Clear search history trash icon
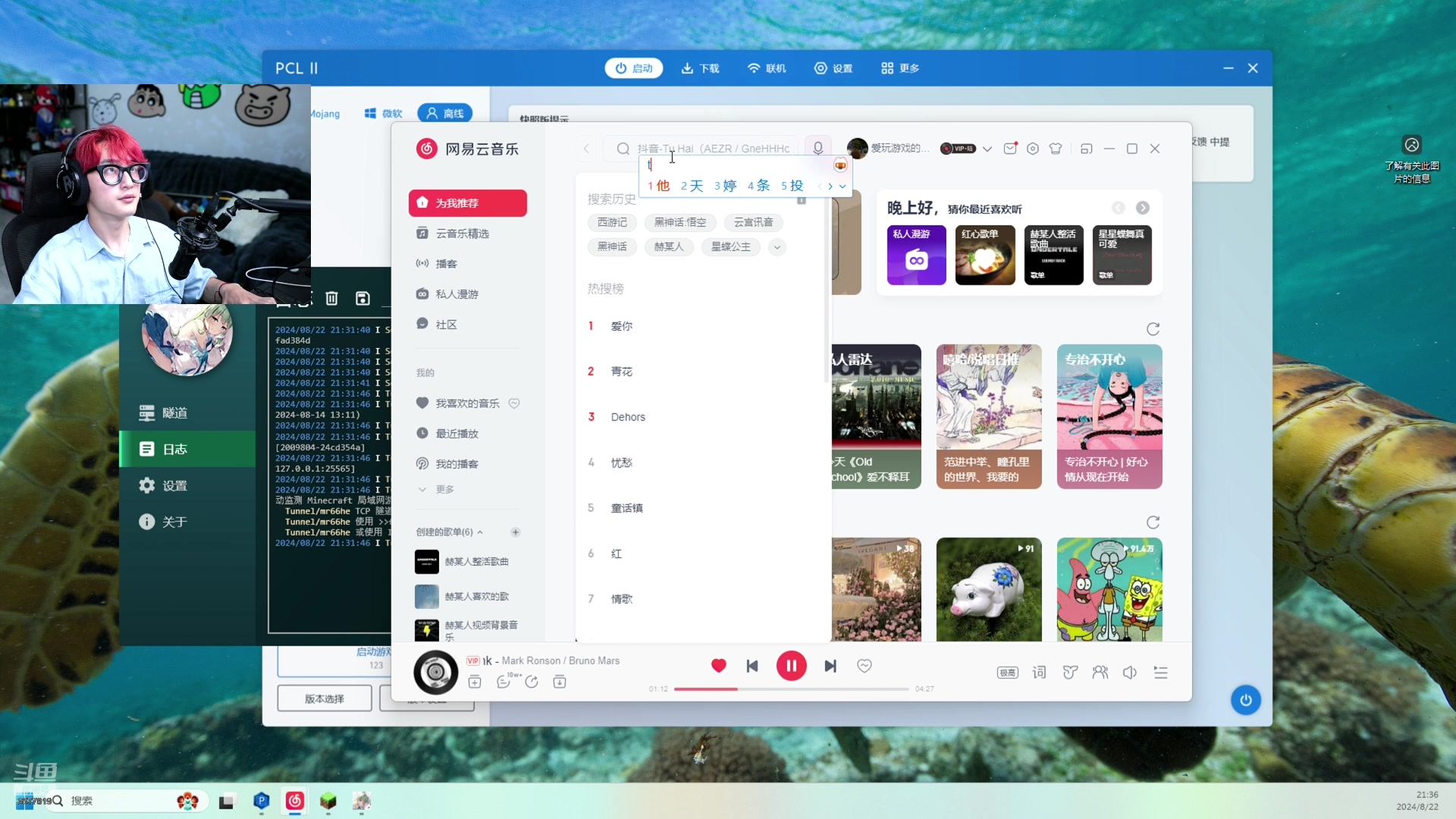Screen dimensions: 1456x819 tap(802, 200)
